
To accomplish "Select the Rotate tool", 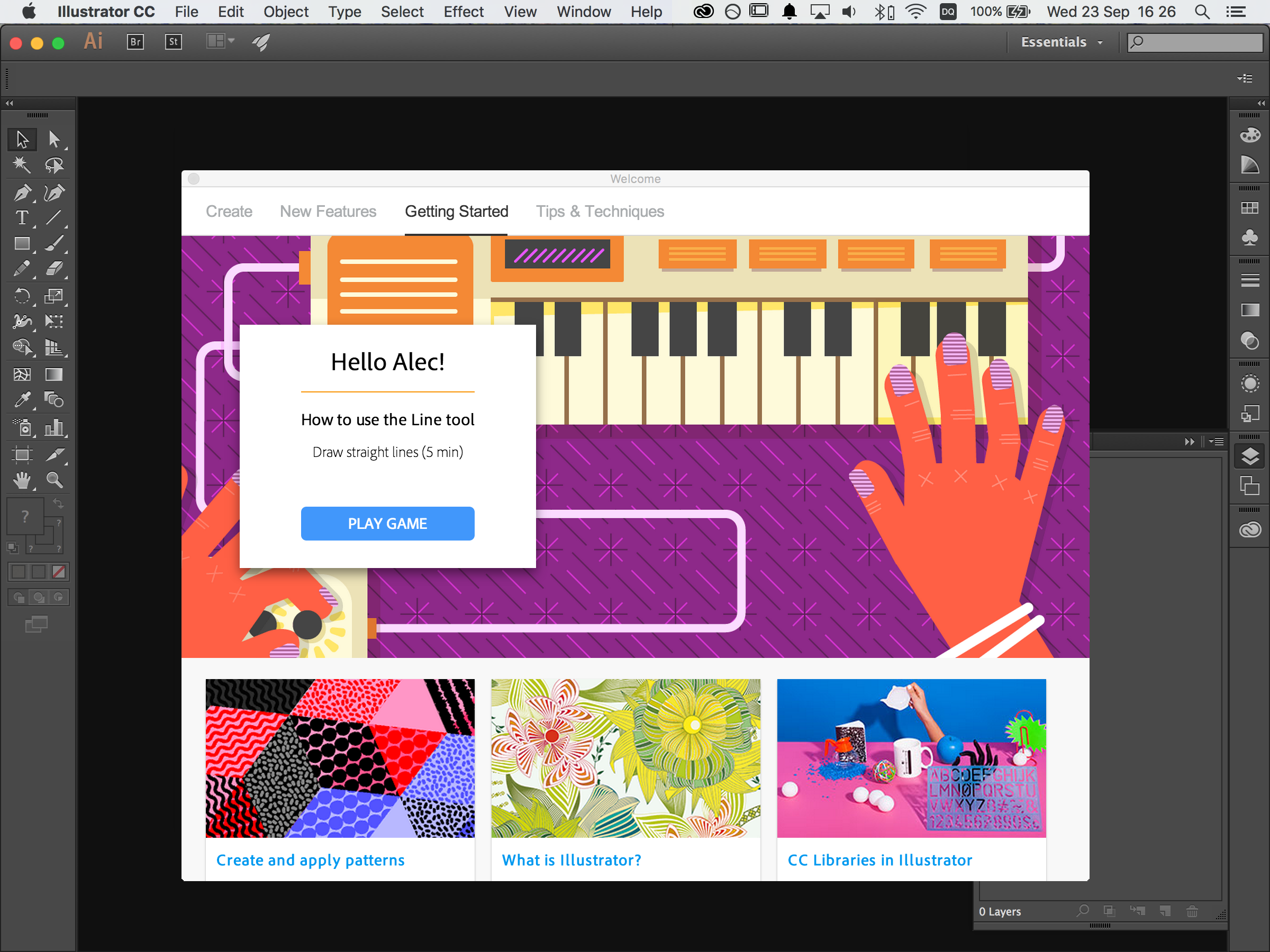I will (x=21, y=296).
